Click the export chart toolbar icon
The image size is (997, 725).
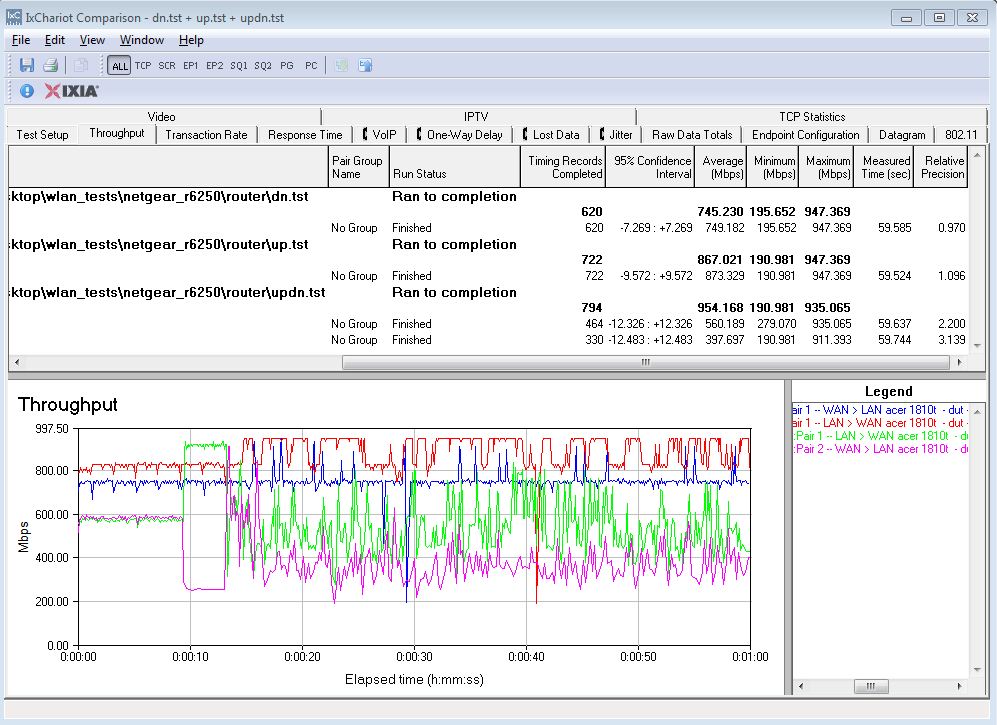click(365, 65)
